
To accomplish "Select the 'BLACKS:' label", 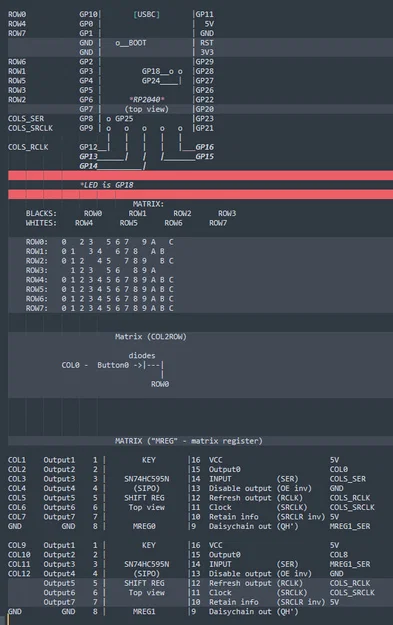I will [41, 214].
